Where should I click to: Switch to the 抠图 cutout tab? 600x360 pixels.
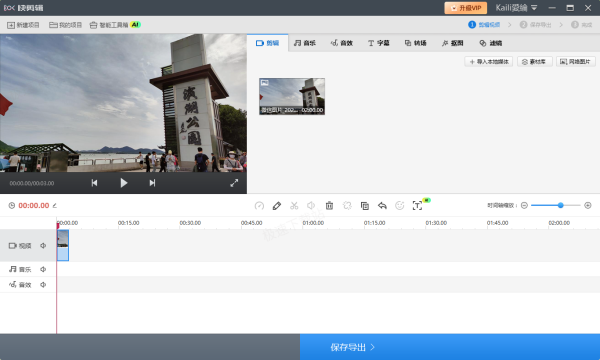(453, 43)
